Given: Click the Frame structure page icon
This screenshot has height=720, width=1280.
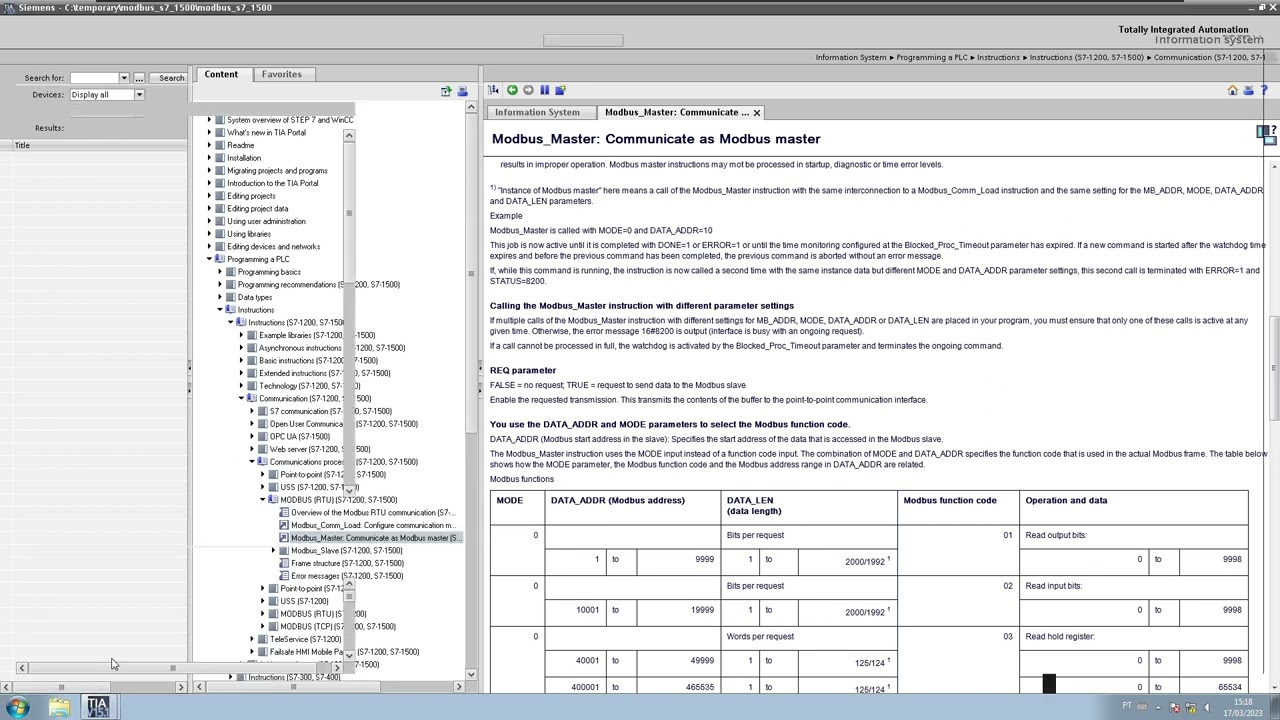Looking at the screenshot, I should coord(284,563).
